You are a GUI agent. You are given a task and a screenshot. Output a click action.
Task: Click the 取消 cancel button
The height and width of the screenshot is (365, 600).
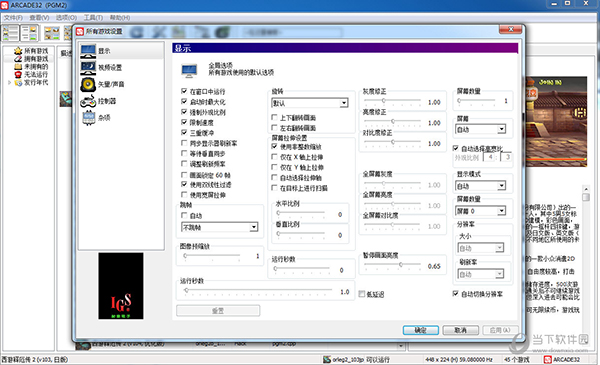pyautogui.click(x=461, y=330)
